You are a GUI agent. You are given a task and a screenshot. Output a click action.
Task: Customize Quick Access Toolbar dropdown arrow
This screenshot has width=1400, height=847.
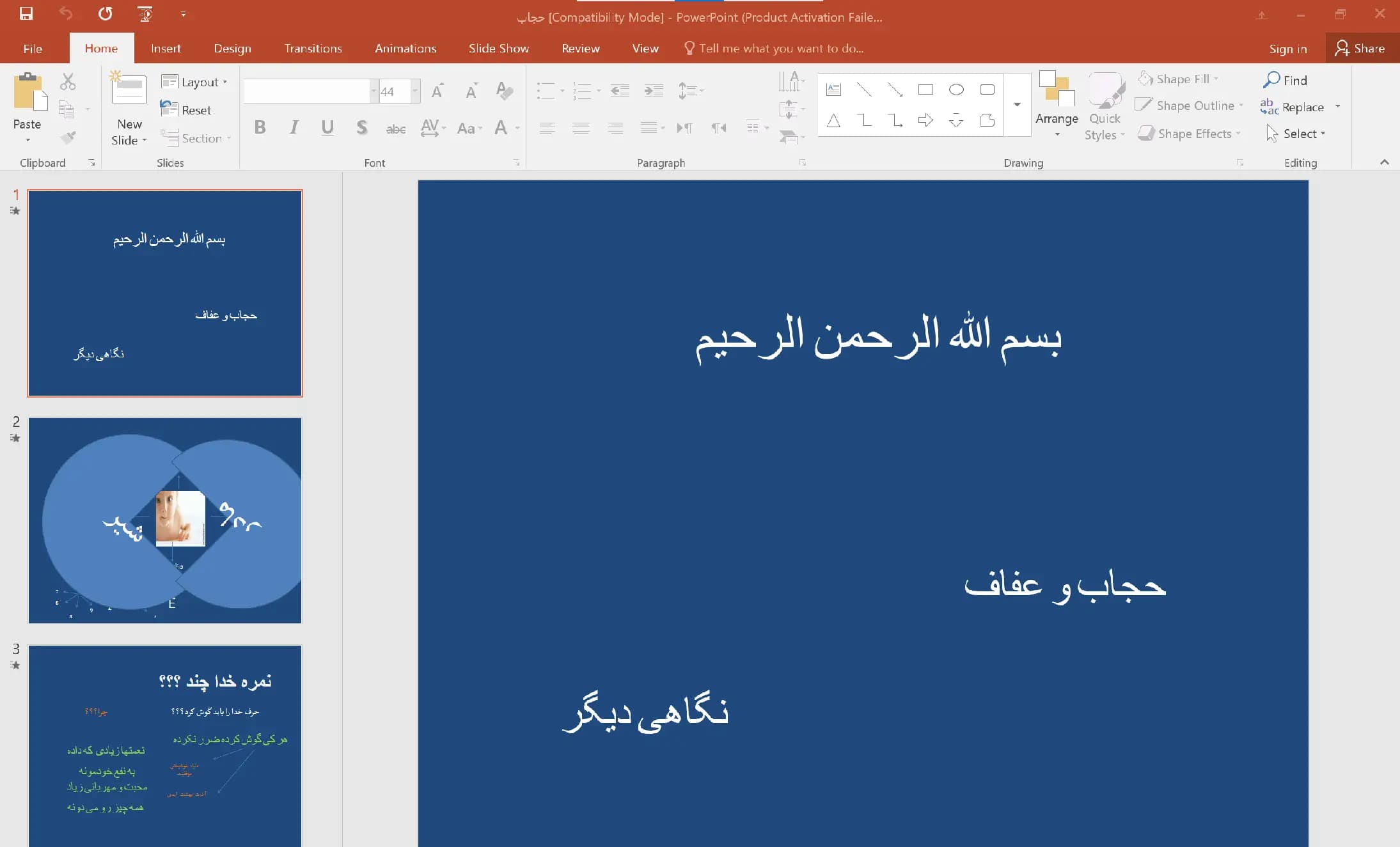coord(183,13)
